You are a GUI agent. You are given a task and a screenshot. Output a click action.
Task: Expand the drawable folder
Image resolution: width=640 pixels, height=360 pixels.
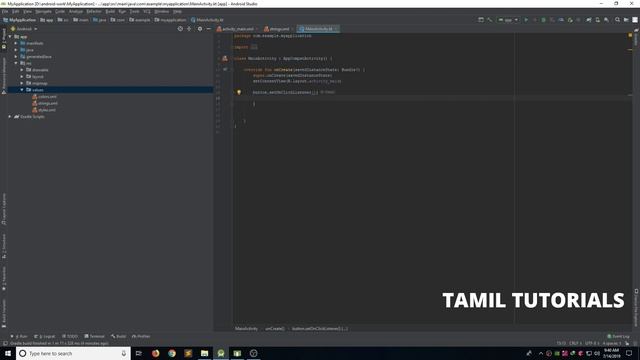pyautogui.click(x=22, y=70)
